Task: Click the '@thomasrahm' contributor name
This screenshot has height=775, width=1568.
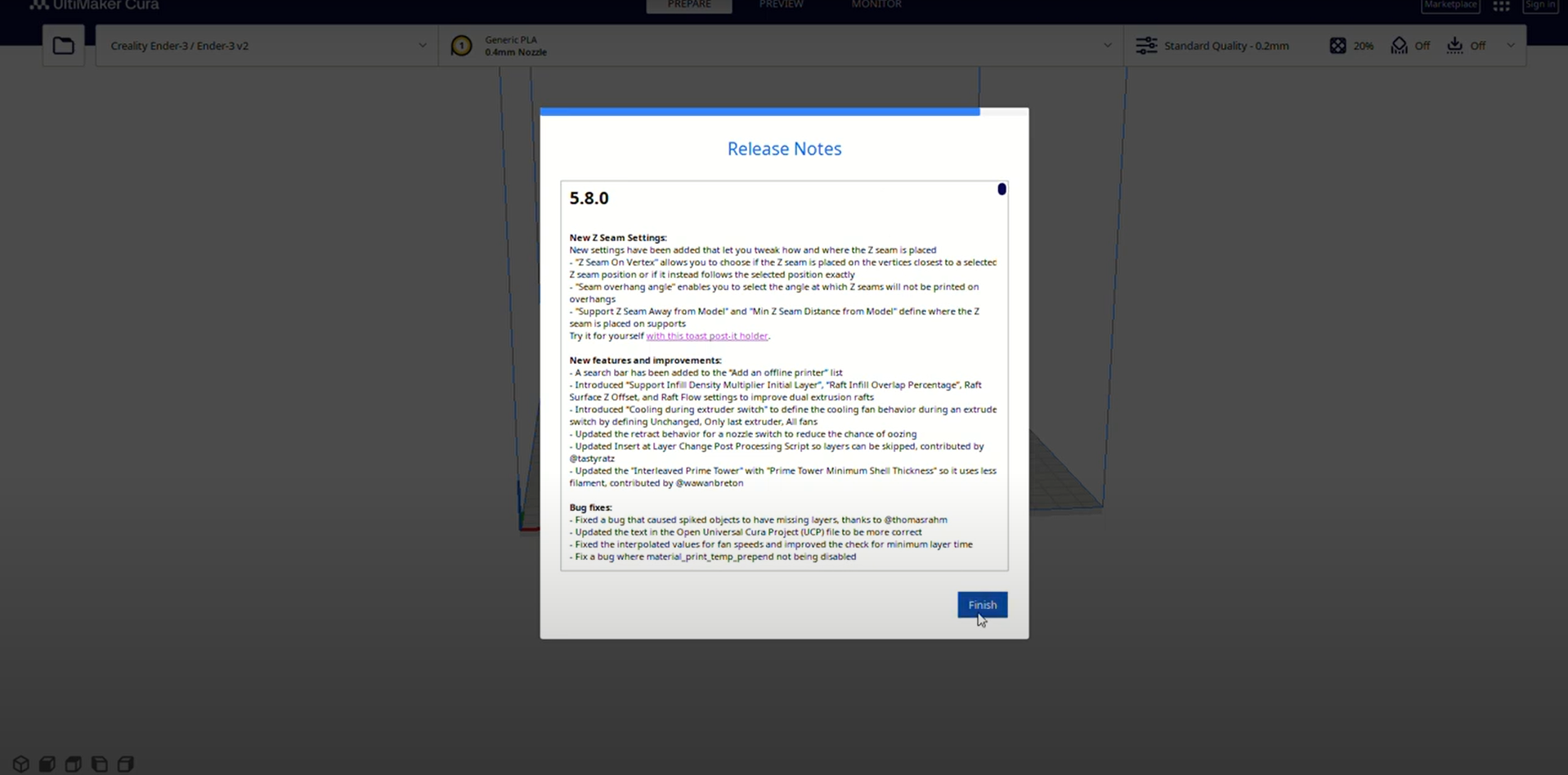Action: pyautogui.click(x=916, y=520)
